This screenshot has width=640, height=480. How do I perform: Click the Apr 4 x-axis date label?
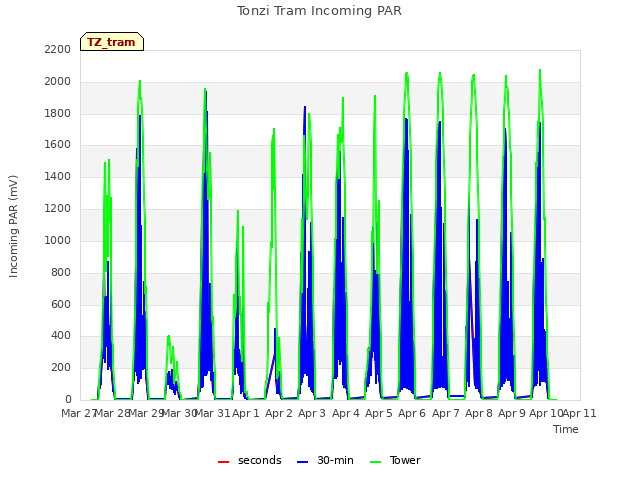click(x=346, y=413)
